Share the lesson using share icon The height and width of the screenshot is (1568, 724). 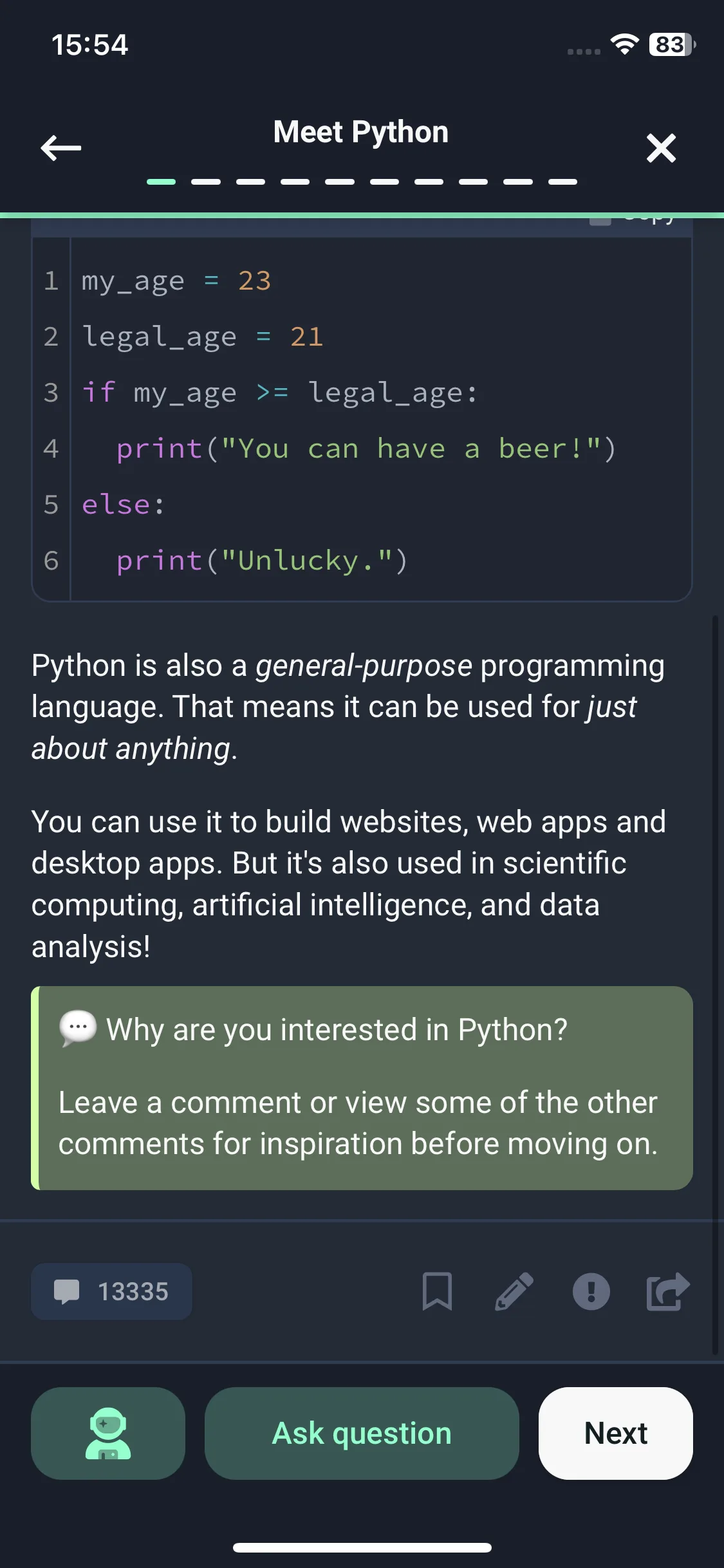[667, 1291]
